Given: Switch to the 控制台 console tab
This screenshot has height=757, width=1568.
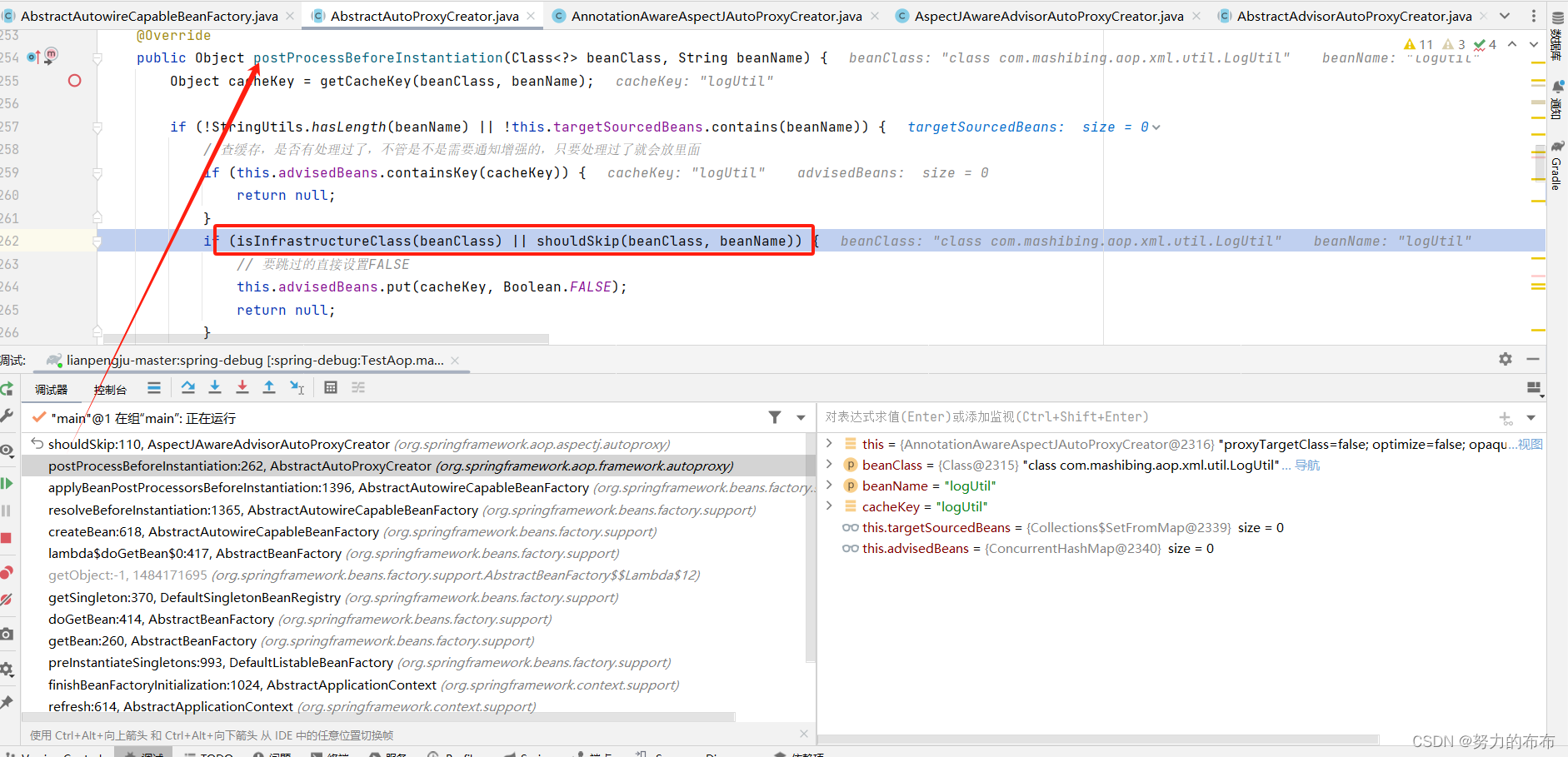Looking at the screenshot, I should tap(110, 390).
